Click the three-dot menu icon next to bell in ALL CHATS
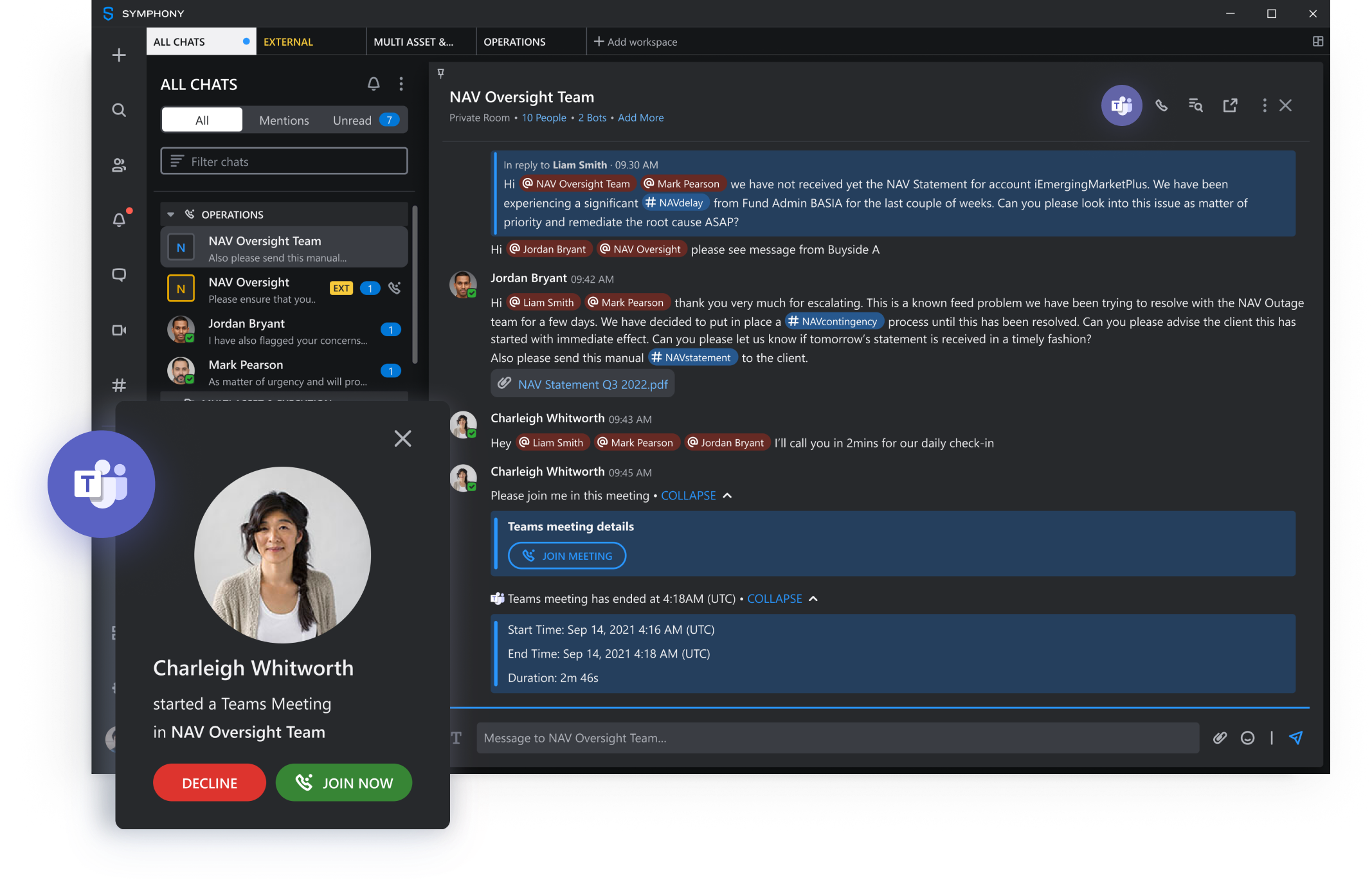1372x889 pixels. (401, 84)
